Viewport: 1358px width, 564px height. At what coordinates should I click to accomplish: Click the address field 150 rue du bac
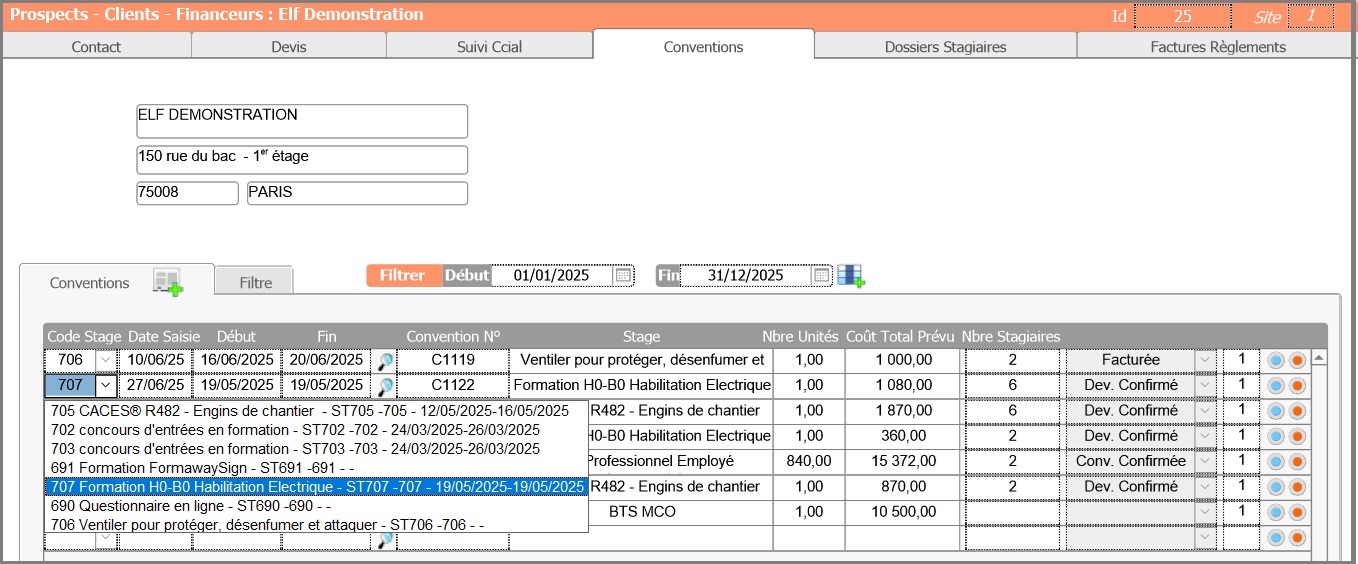coord(302,160)
